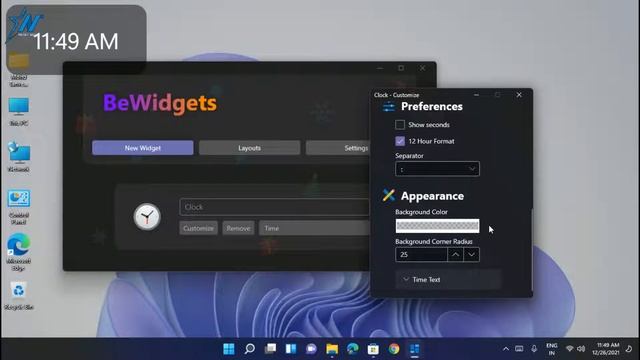Open Microsoft Edge from the taskbar

pos(353,349)
